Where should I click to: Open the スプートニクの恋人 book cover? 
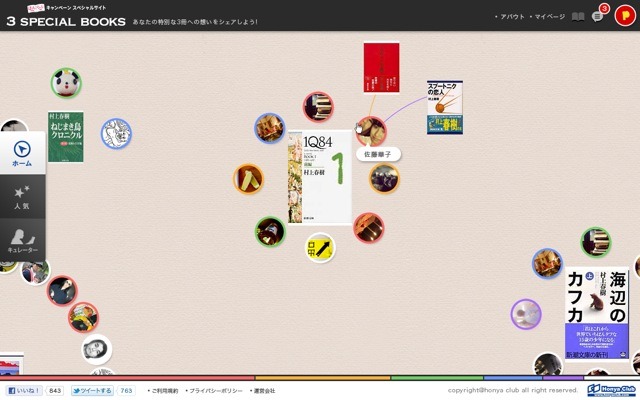tap(445, 107)
